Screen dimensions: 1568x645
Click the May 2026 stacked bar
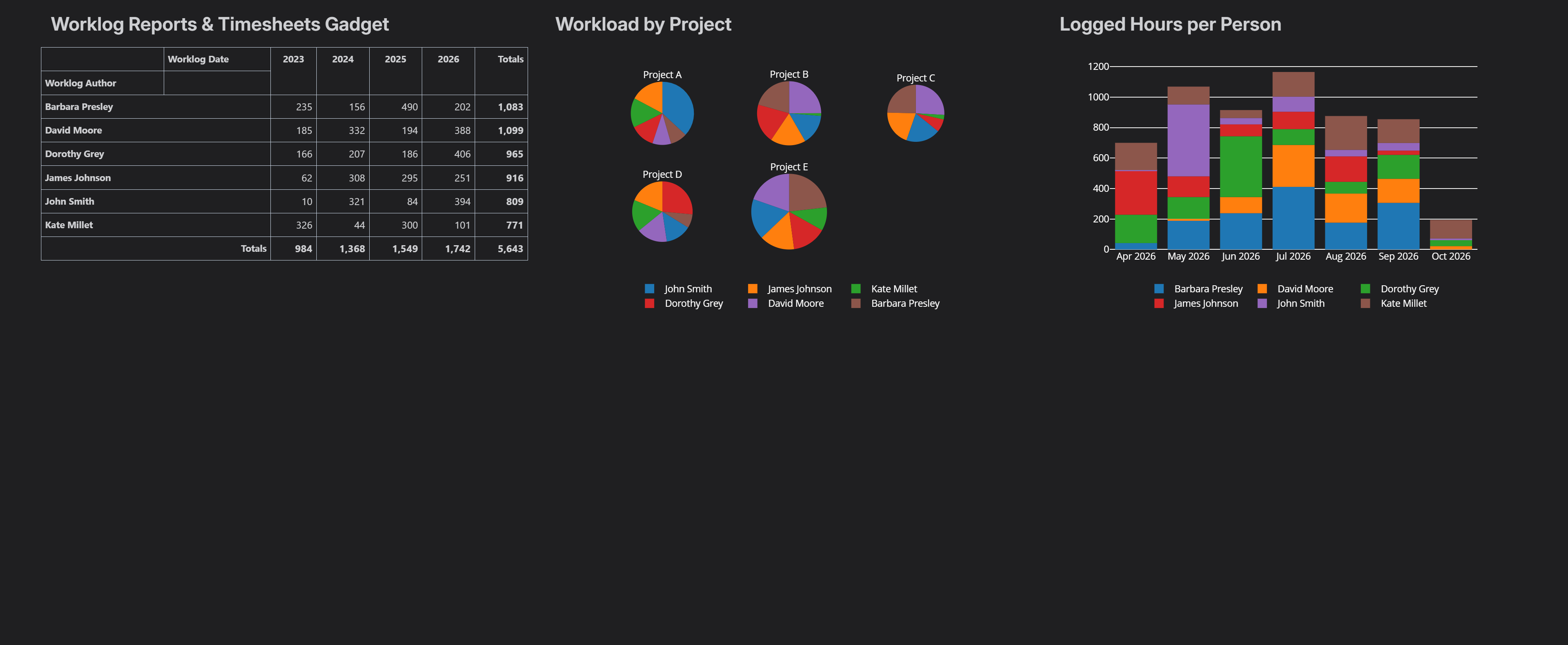pos(1188,168)
